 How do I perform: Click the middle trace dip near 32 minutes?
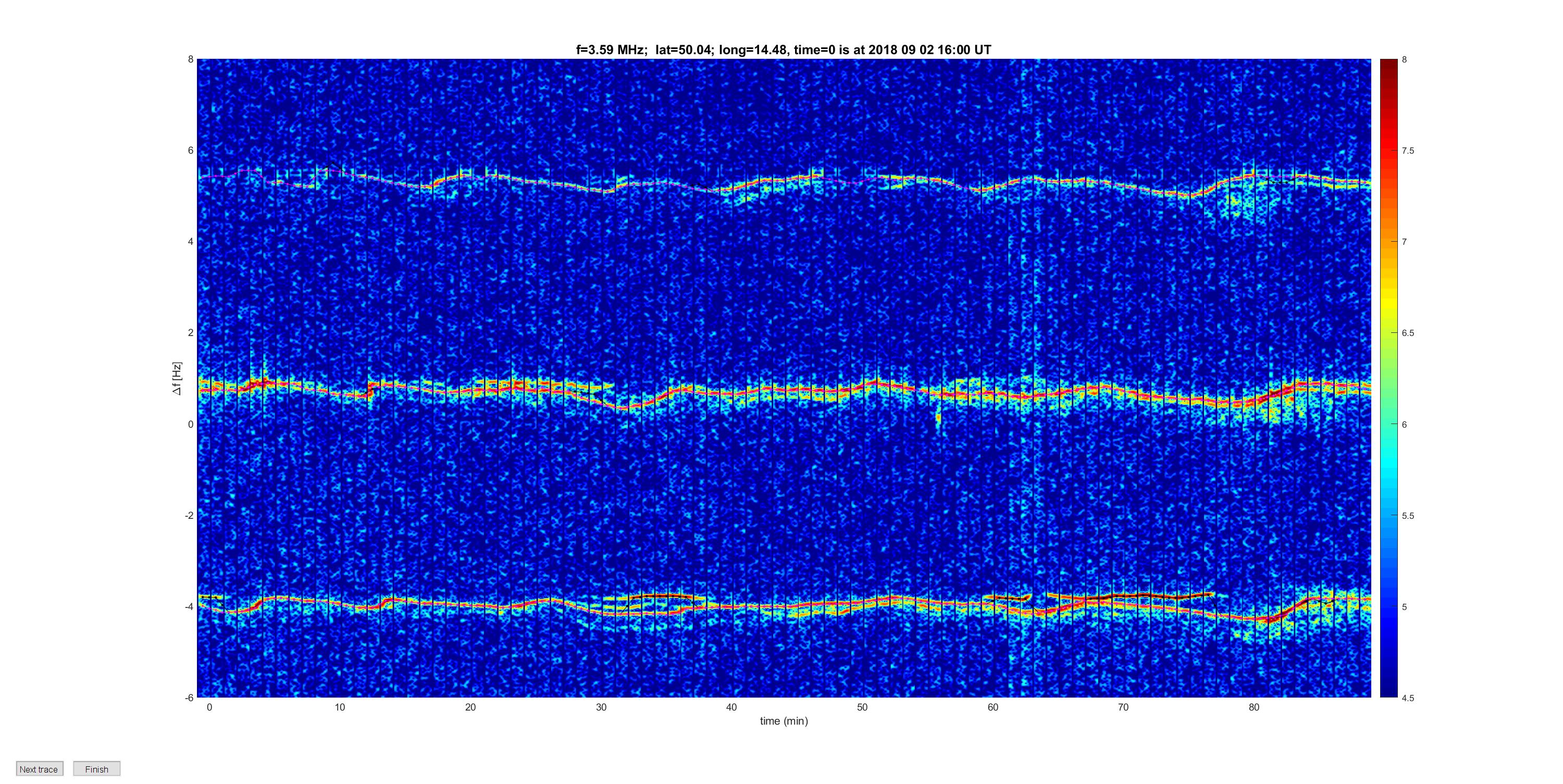click(625, 407)
